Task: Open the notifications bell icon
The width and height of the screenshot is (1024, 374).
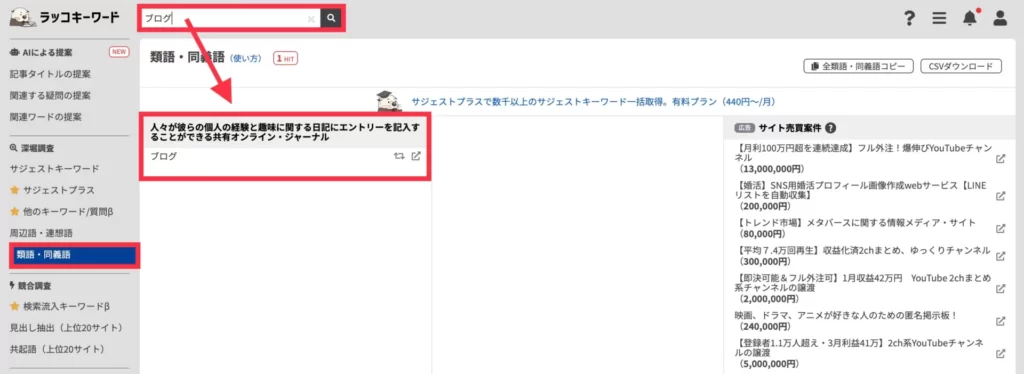Action: (x=970, y=18)
